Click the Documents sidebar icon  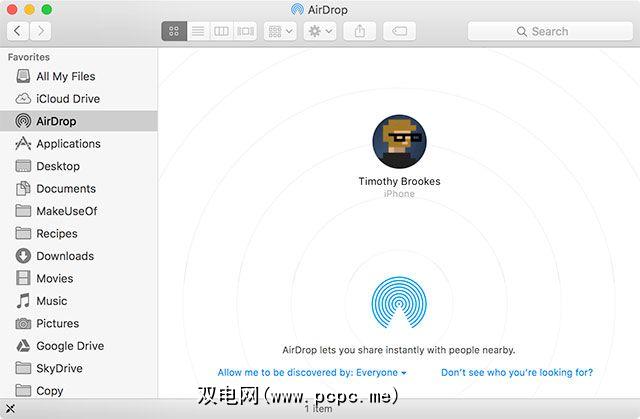pyautogui.click(x=23, y=188)
